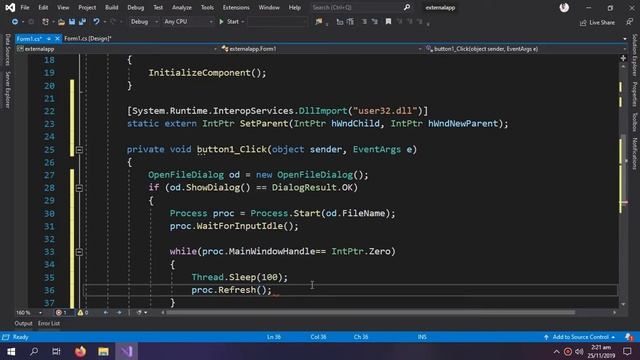Open the File menu

point(25,7)
